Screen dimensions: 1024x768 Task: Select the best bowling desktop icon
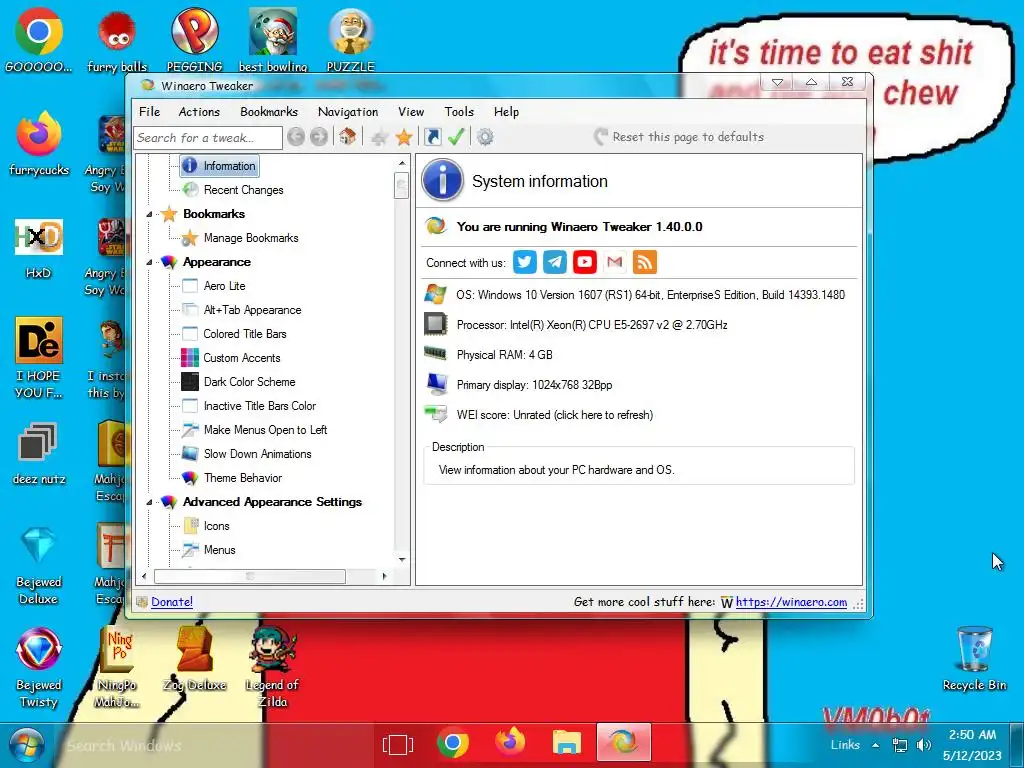point(273,40)
